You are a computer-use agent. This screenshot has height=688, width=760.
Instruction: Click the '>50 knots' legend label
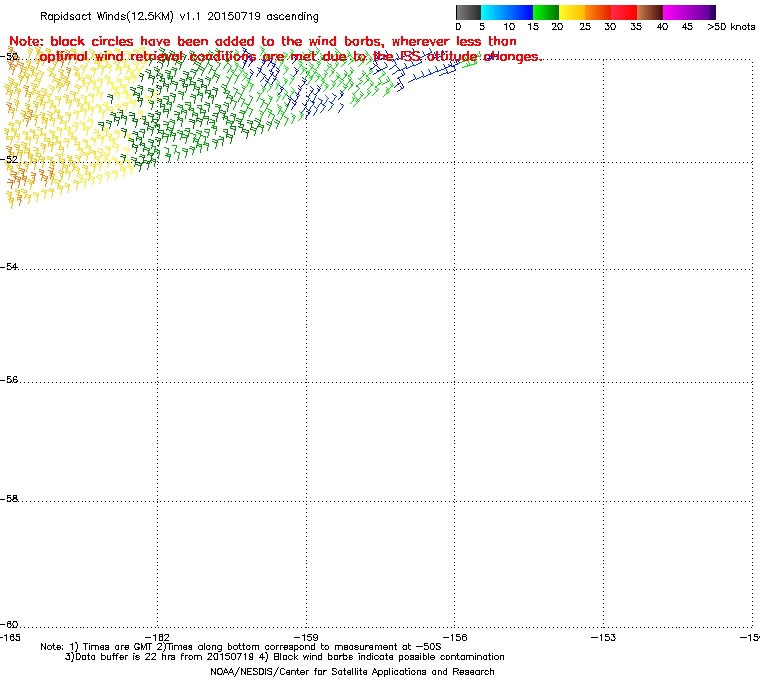pos(731,27)
